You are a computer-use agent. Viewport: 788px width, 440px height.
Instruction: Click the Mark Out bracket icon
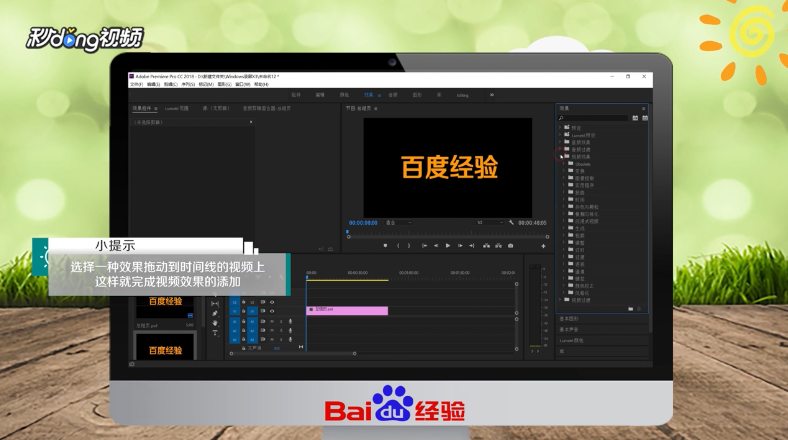(x=409, y=246)
